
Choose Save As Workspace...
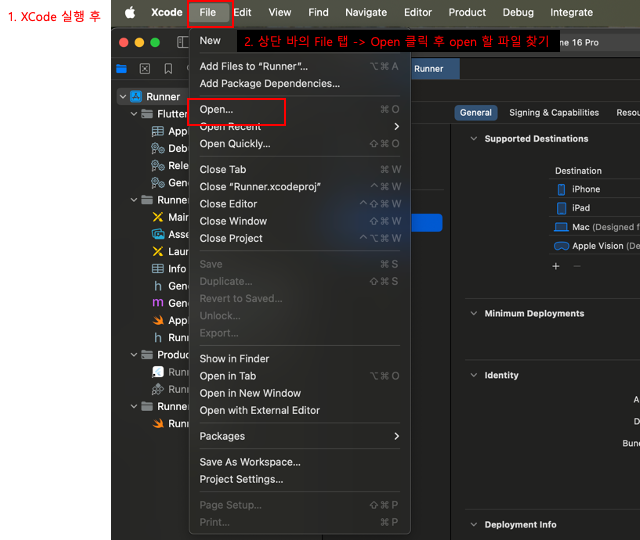[299, 462]
